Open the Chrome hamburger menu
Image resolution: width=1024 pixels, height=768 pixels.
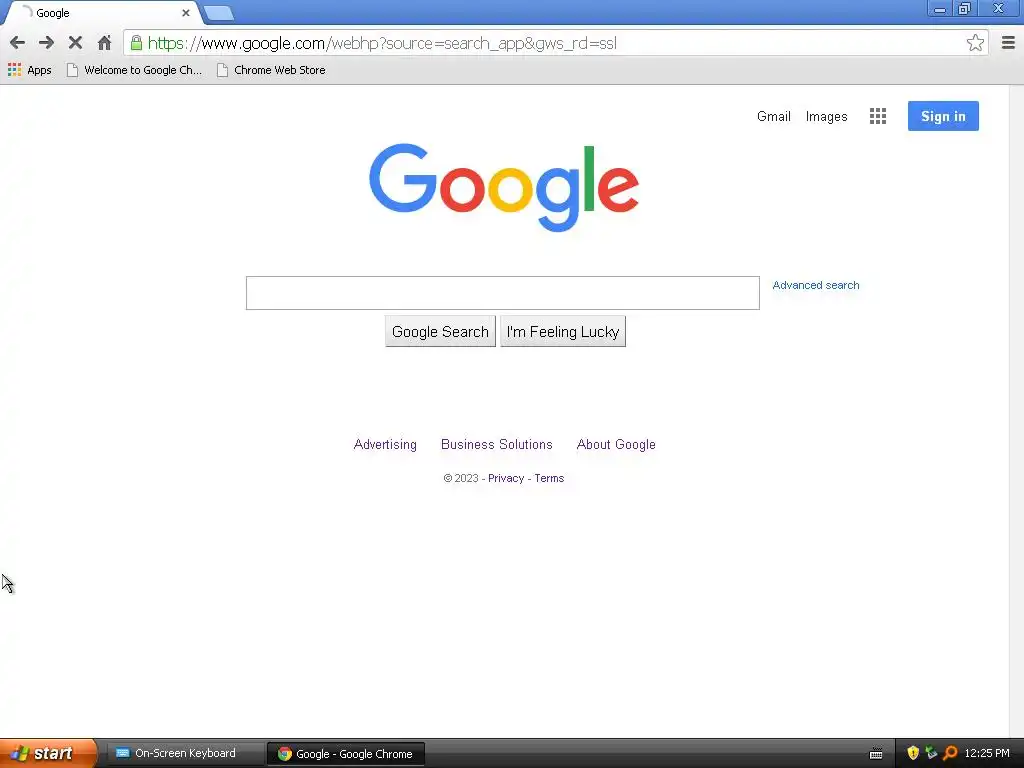(x=1008, y=43)
